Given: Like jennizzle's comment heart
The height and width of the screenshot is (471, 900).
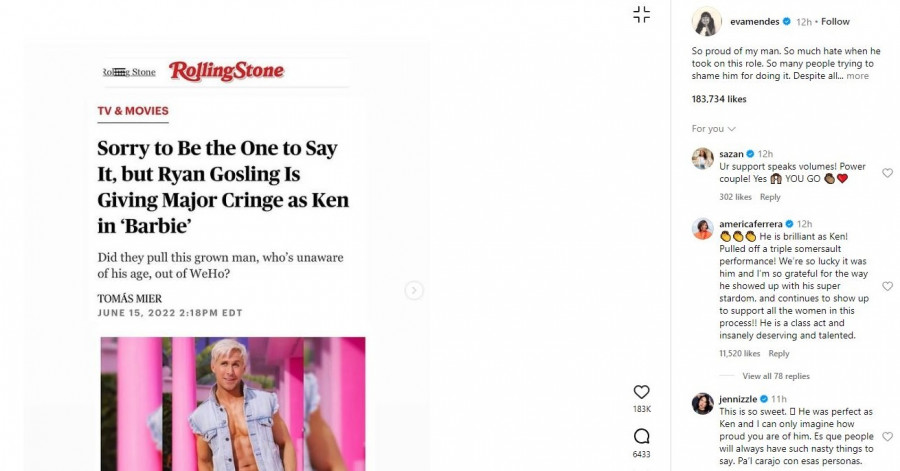Looking at the screenshot, I should [886, 437].
